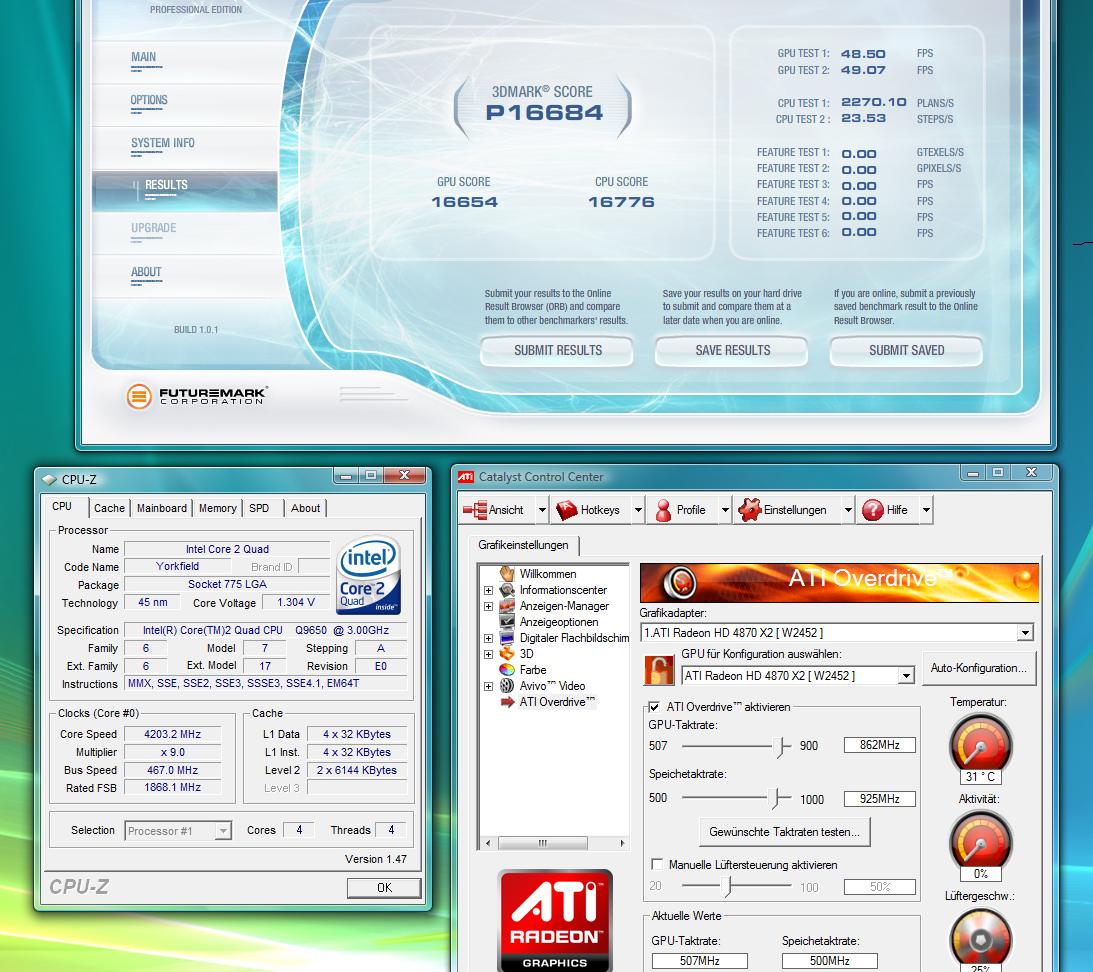Click the Farbe color wheel icon
Viewport: 1093px width, 972px height.
click(507, 669)
